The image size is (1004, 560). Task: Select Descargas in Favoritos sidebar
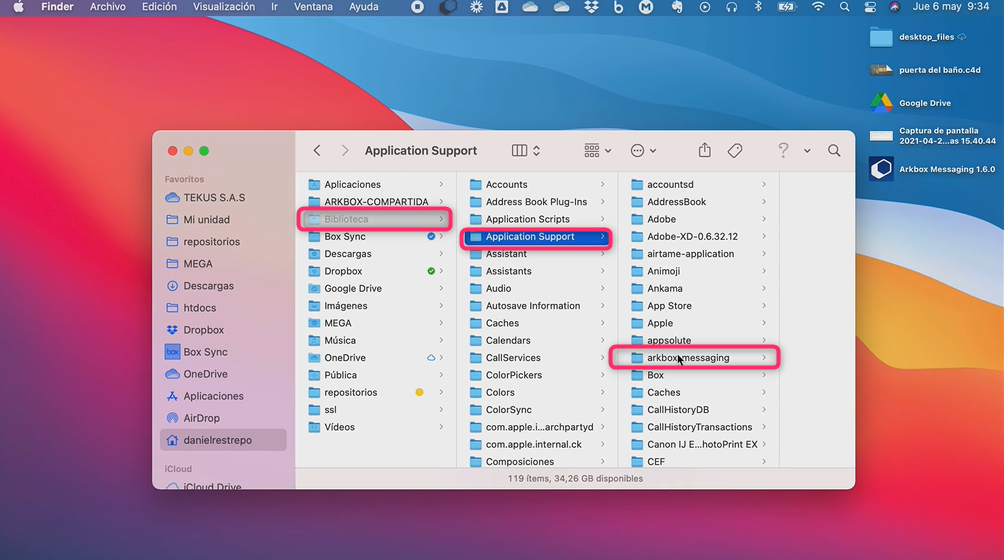point(208,286)
